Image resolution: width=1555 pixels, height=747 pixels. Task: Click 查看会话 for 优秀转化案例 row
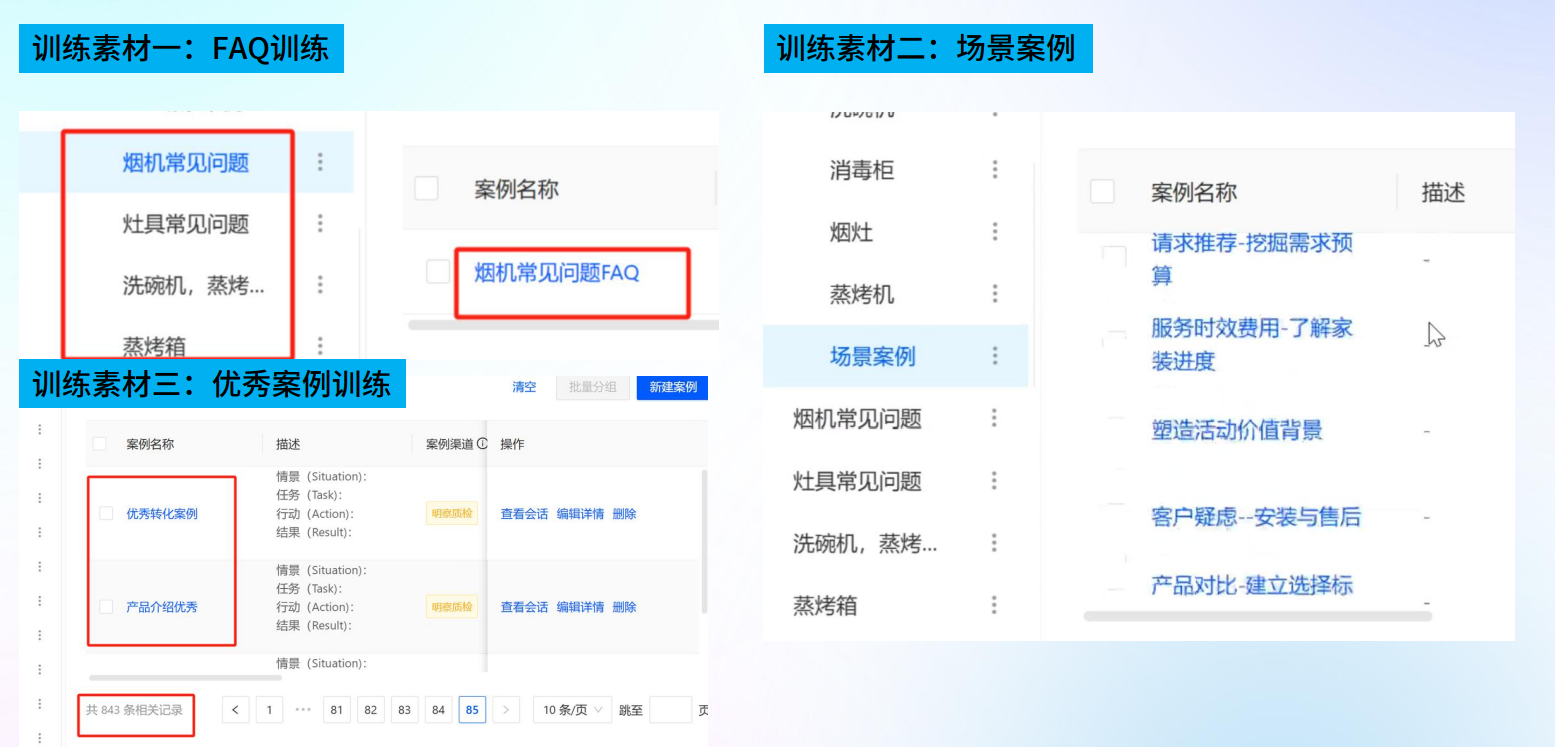524,514
